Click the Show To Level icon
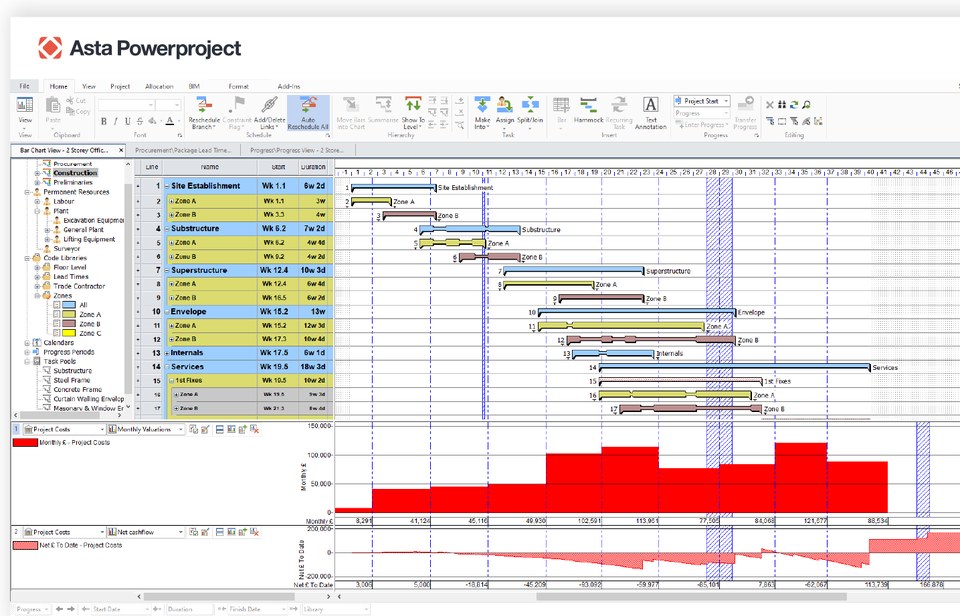960x616 pixels. click(x=413, y=105)
